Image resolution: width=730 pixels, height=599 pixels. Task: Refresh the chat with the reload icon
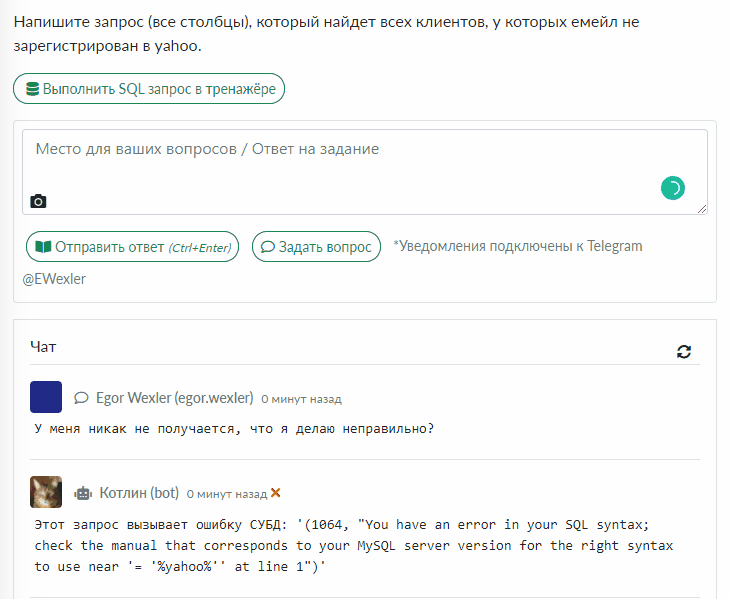coord(684,351)
